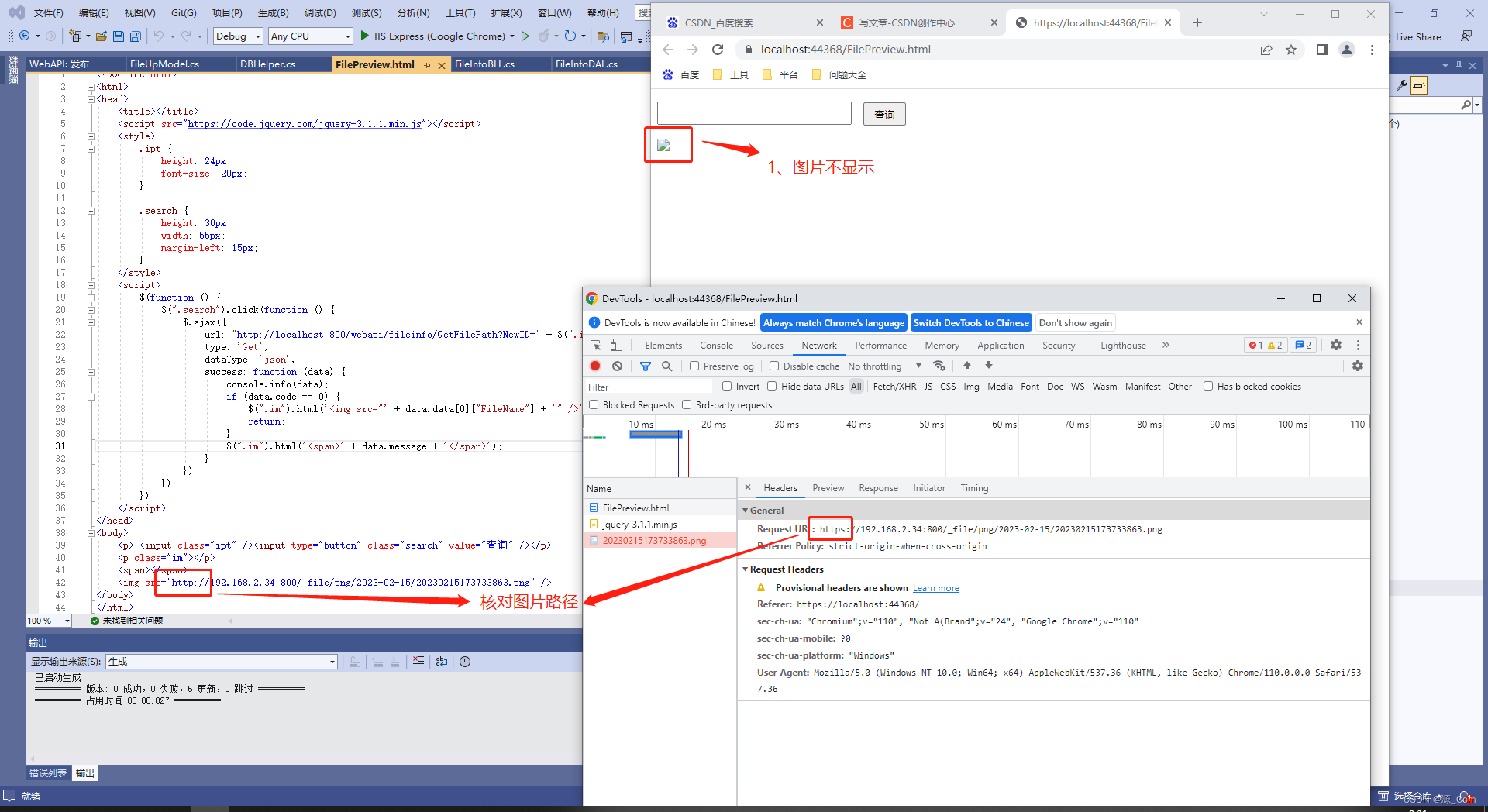Viewport: 1488px width, 812px height.
Task: Open network search magnifier in DevTools
Action: pos(666,366)
